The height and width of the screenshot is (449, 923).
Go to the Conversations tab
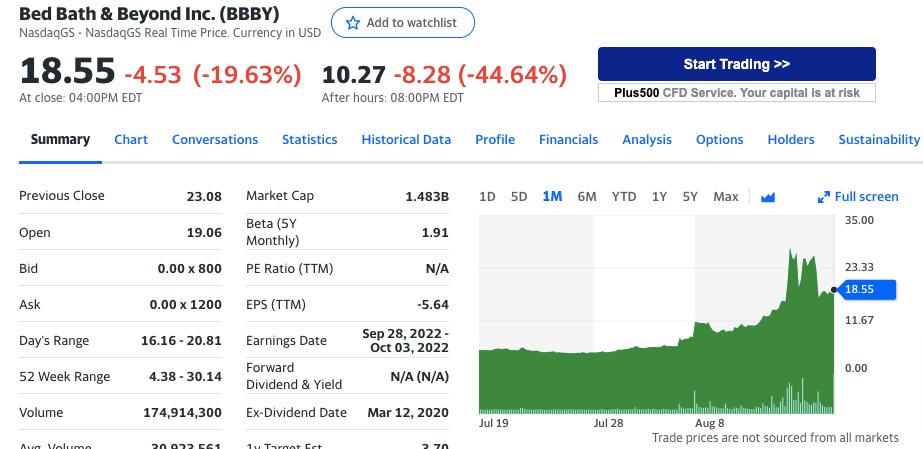coord(215,140)
